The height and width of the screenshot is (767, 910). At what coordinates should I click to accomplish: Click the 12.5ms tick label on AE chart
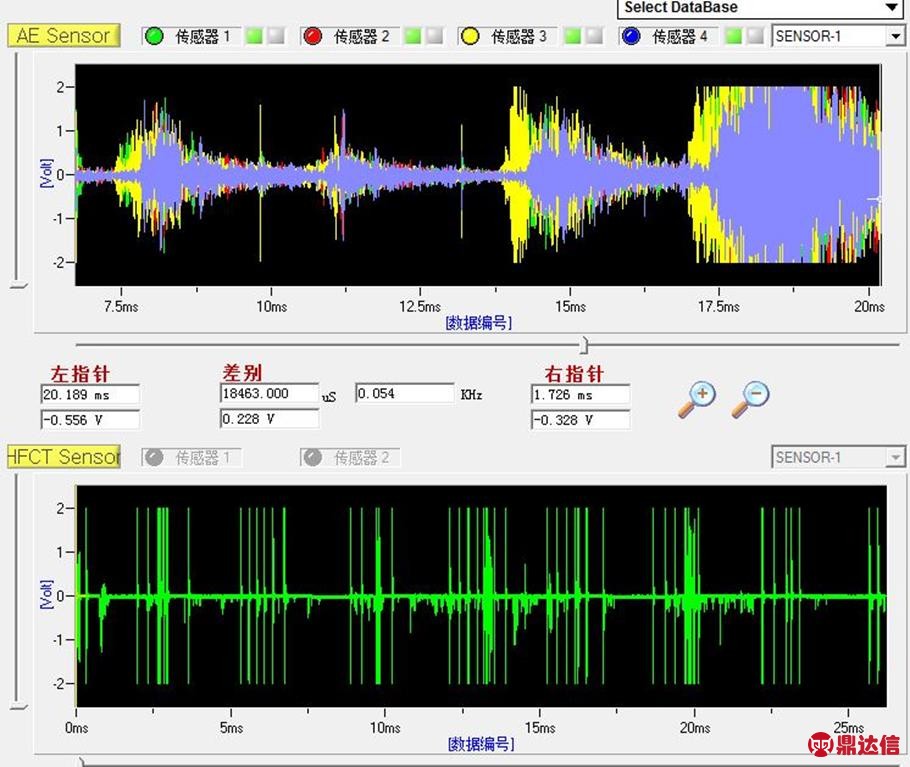[420, 306]
